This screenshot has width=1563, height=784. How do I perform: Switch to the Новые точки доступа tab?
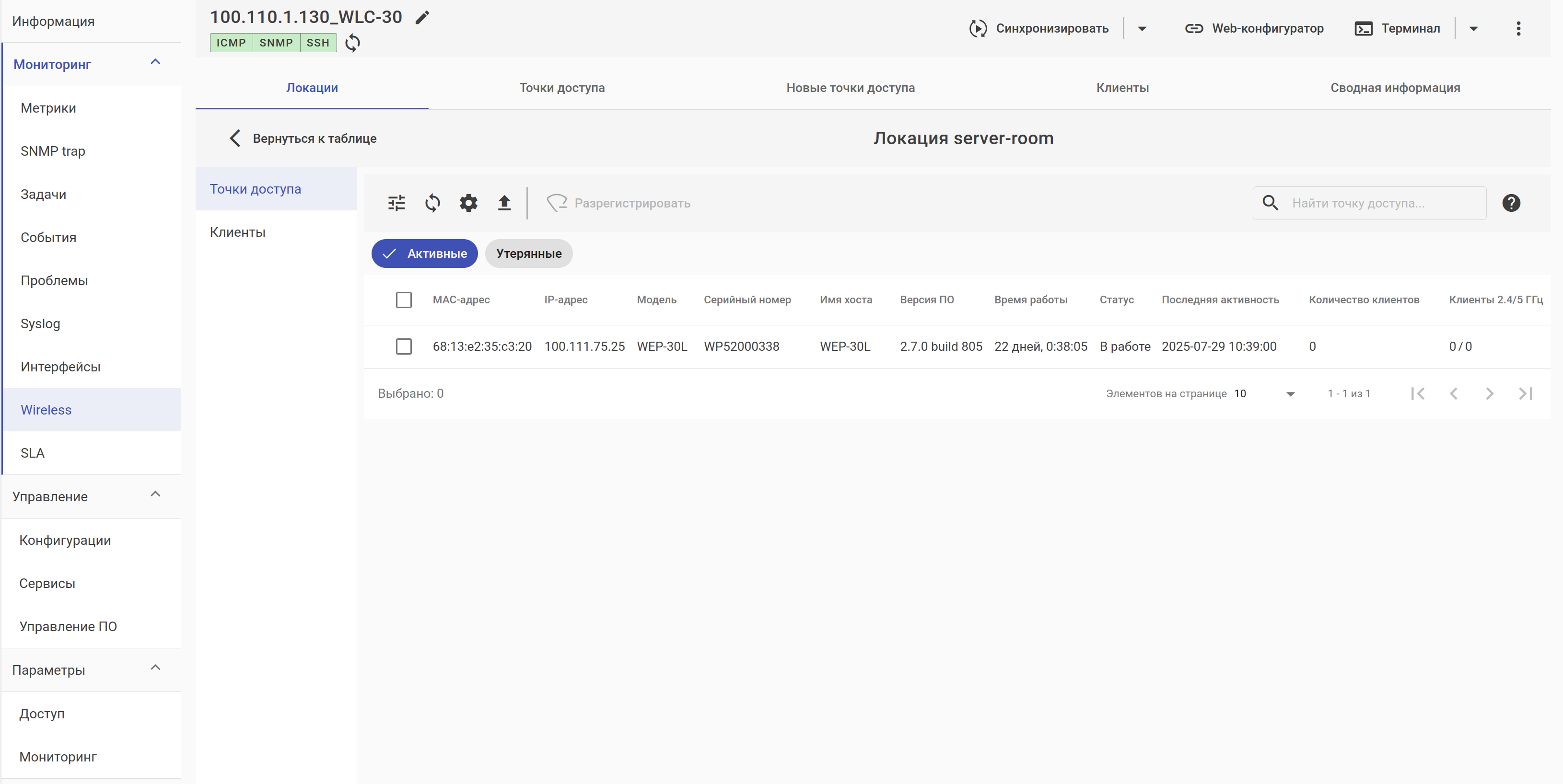(x=850, y=88)
